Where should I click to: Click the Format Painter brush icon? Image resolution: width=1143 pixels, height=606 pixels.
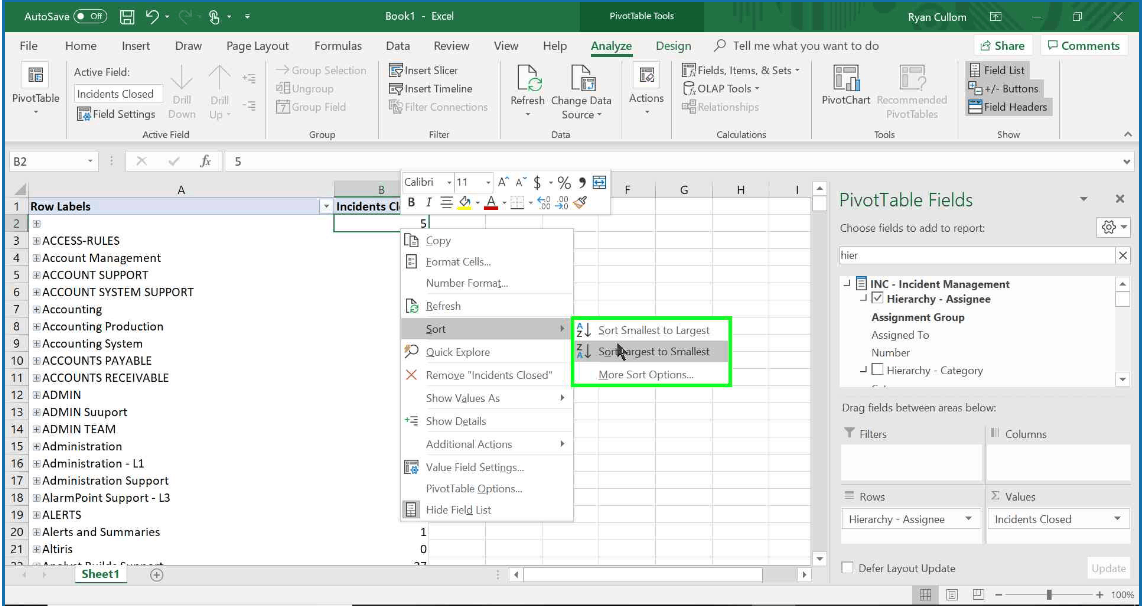580,203
